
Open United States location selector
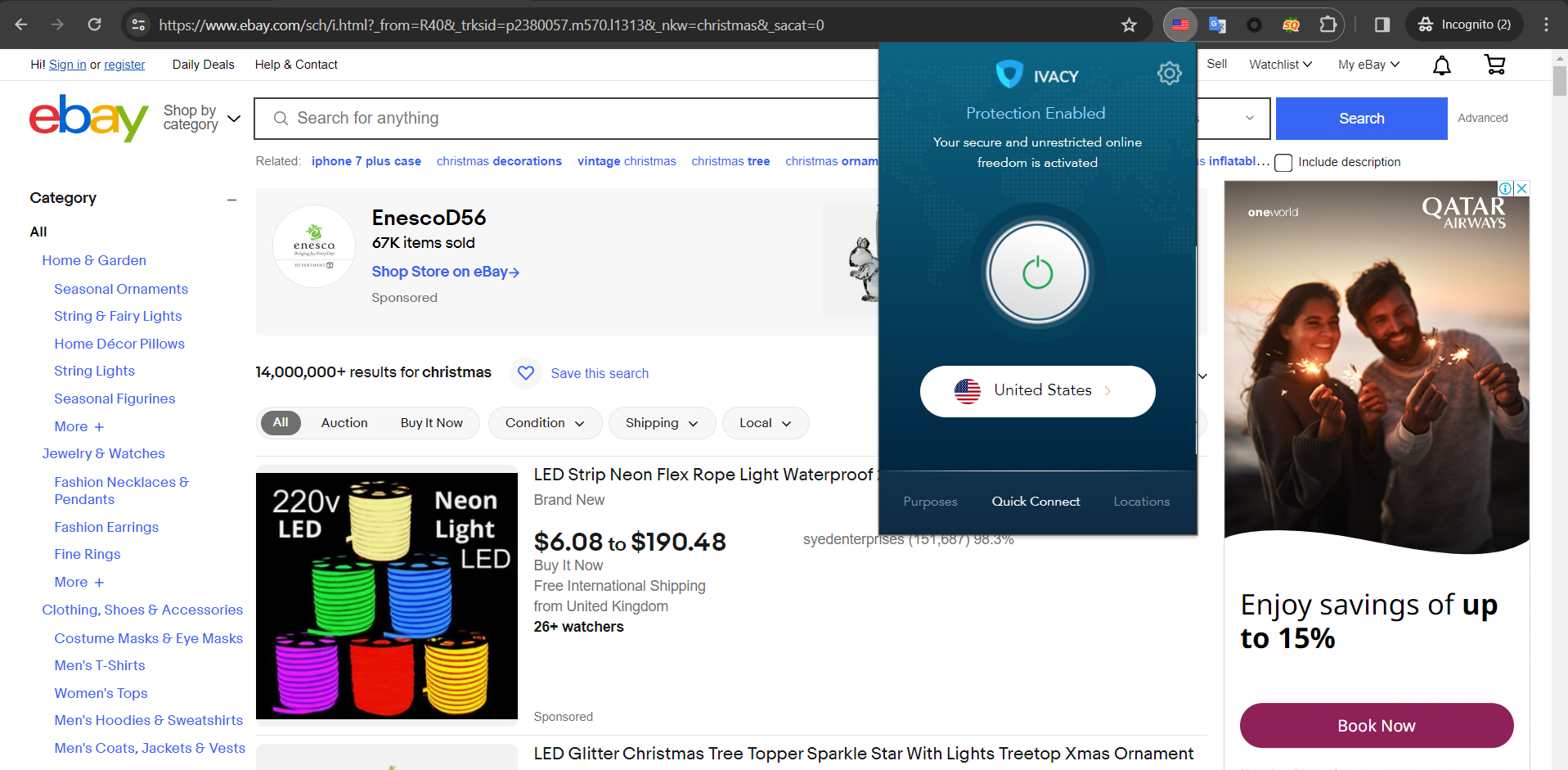click(1037, 391)
